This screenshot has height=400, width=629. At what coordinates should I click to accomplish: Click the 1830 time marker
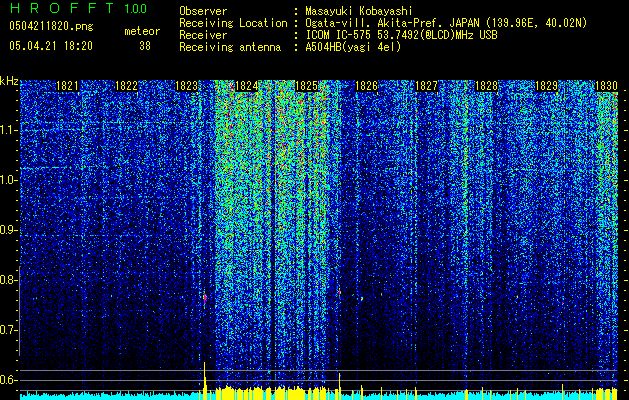(x=606, y=86)
